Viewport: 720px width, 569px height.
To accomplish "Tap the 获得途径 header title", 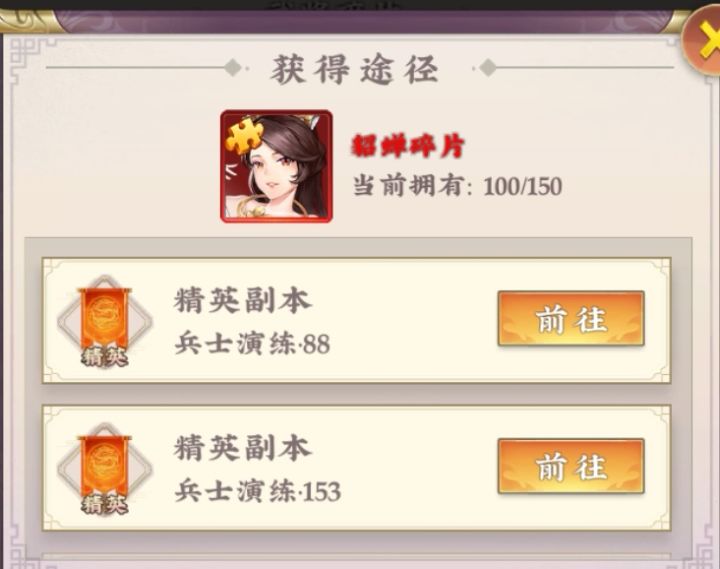I will [x=354, y=69].
